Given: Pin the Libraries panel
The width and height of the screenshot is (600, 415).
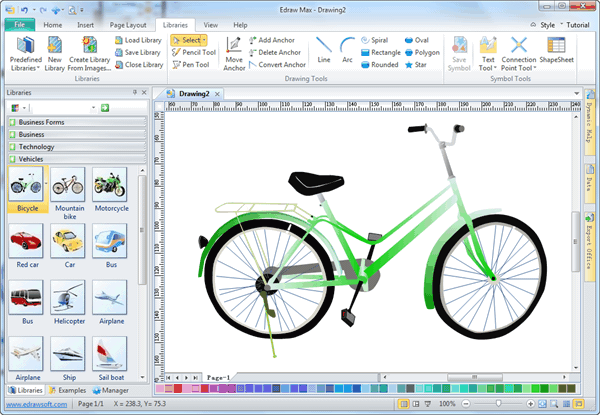Looking at the screenshot, I should click(134, 92).
